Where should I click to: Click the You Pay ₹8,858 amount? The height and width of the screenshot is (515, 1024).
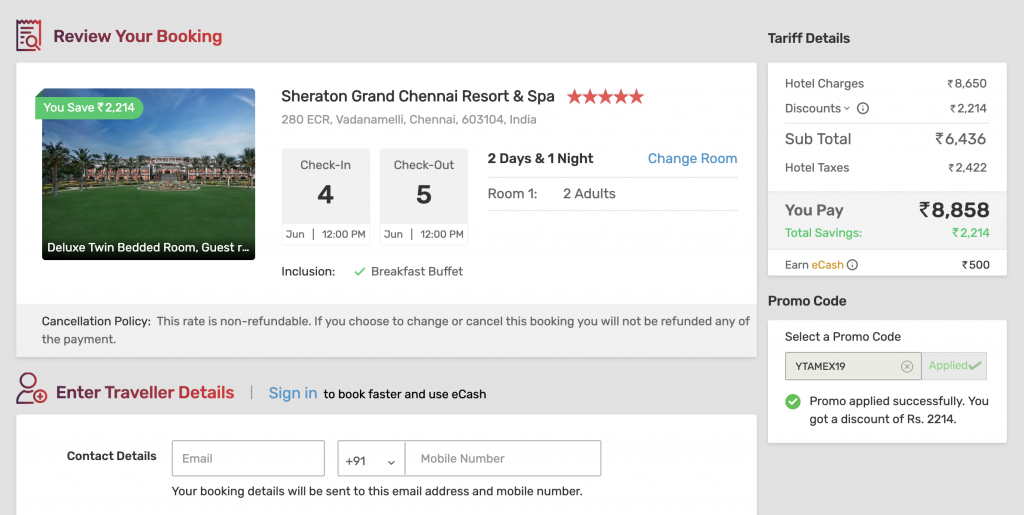954,210
